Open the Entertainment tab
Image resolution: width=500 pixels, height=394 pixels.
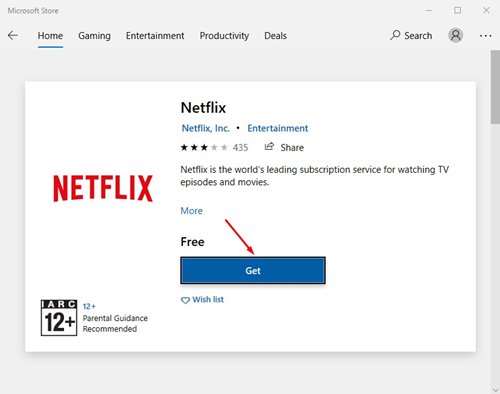pyautogui.click(x=155, y=36)
